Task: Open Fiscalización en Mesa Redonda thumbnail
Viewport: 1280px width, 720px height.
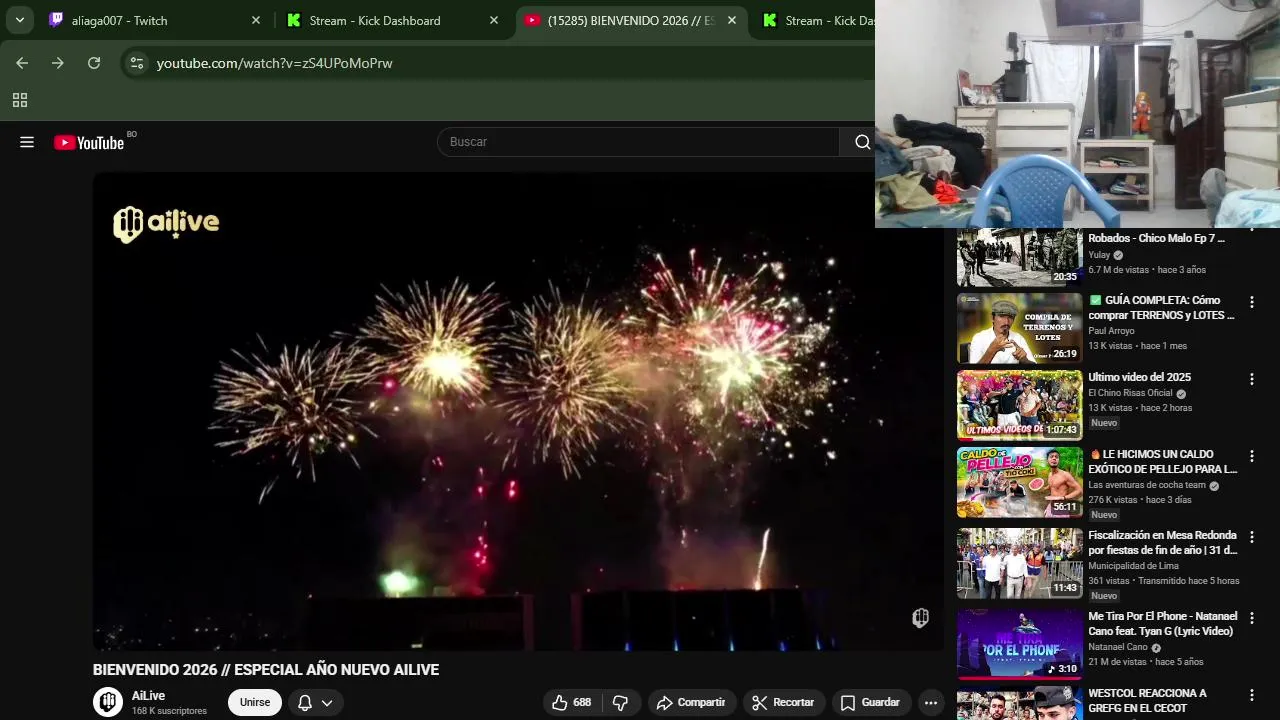Action: (x=1019, y=563)
